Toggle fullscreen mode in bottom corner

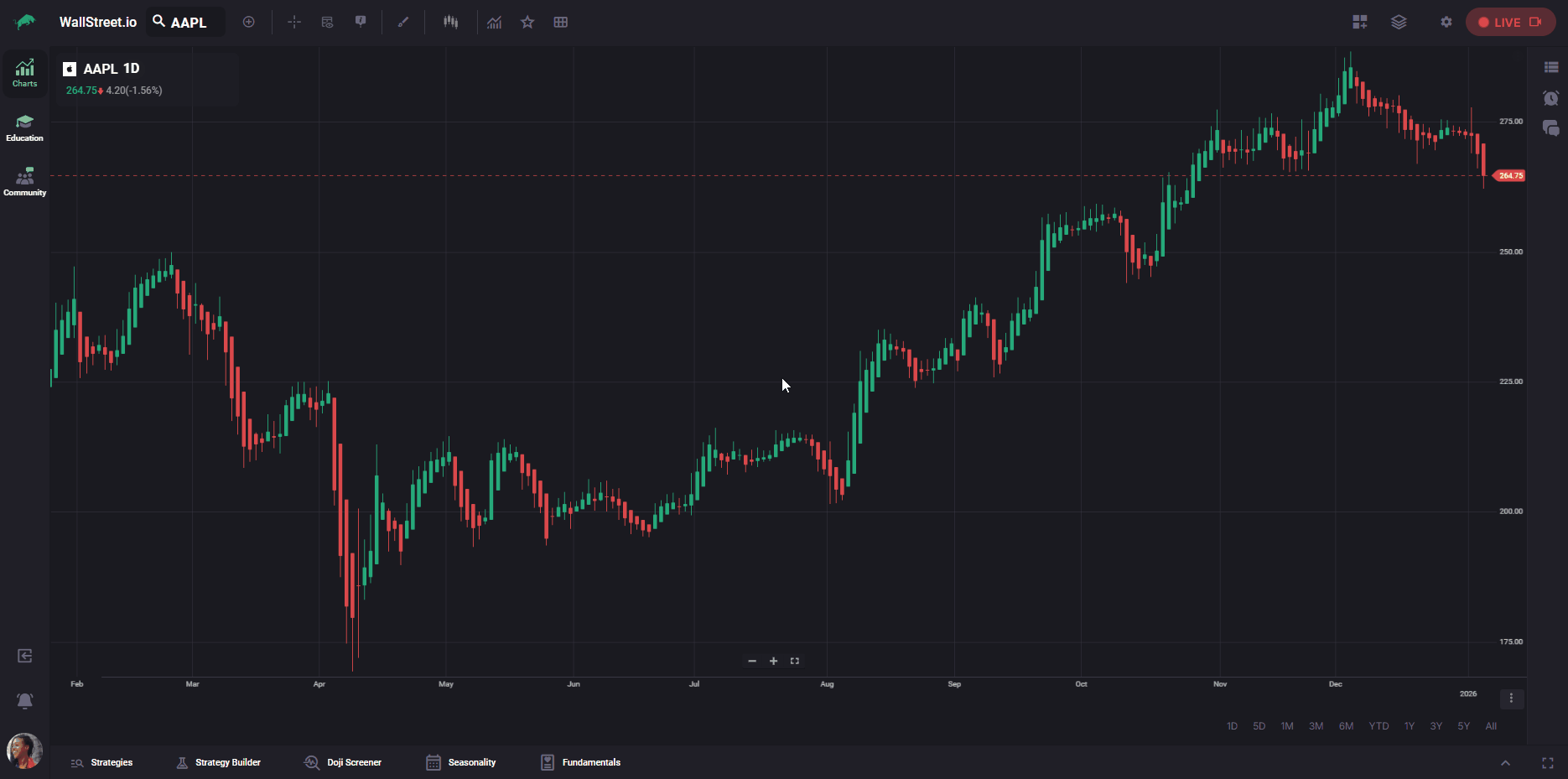(x=1548, y=763)
